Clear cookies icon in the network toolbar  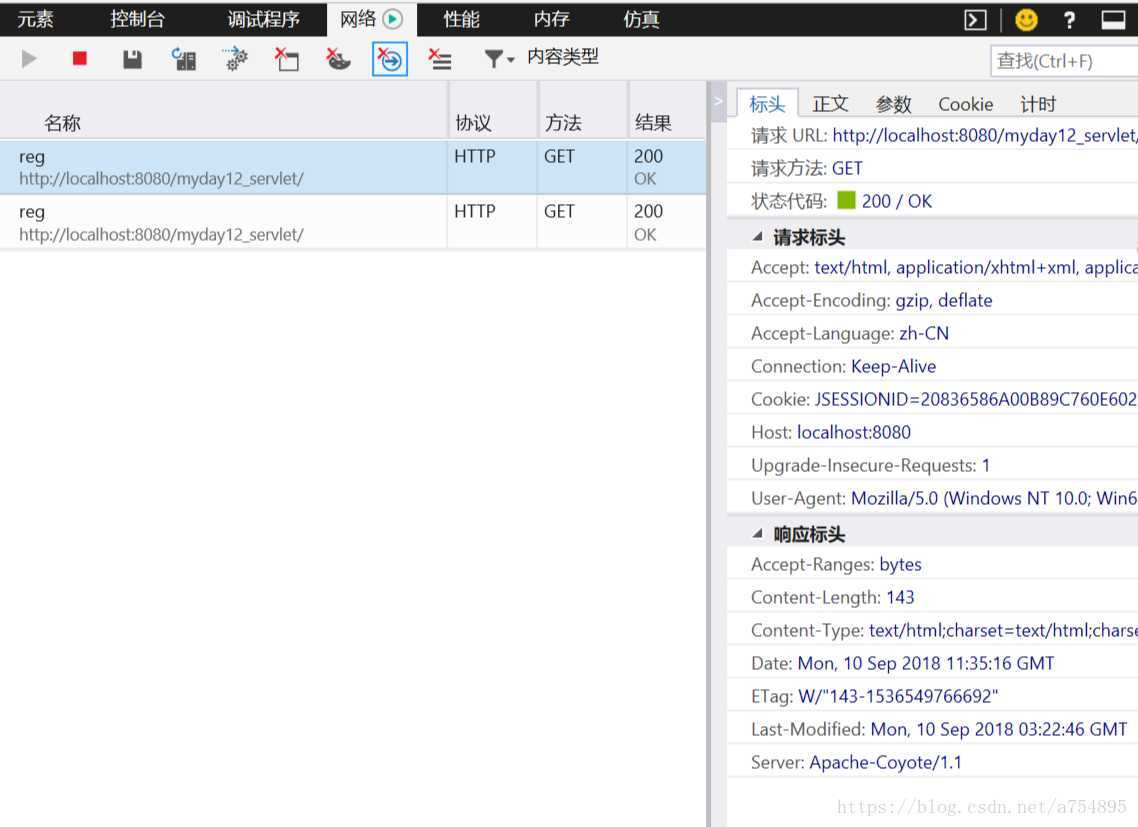(338, 59)
